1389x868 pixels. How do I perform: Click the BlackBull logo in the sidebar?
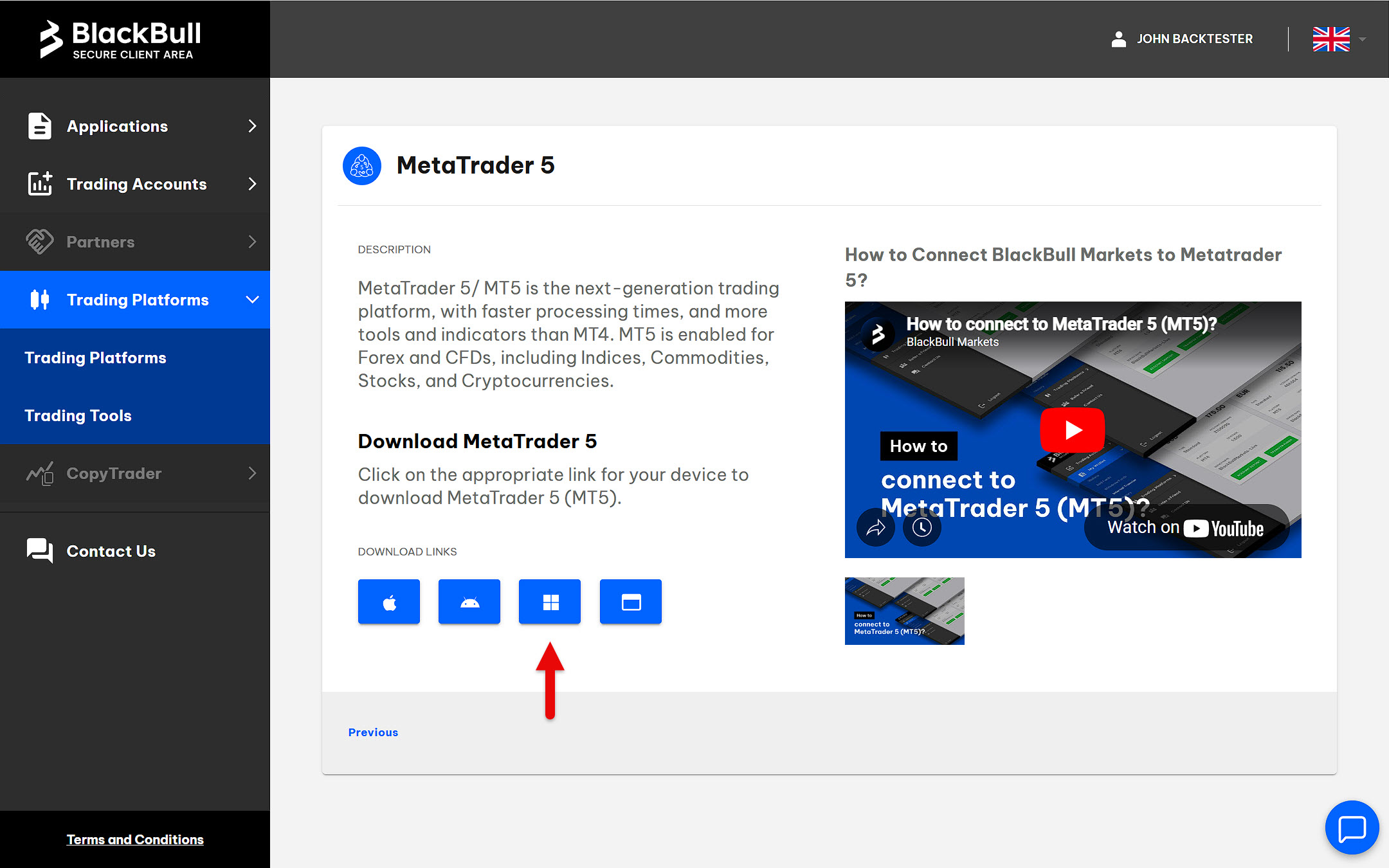(x=121, y=39)
